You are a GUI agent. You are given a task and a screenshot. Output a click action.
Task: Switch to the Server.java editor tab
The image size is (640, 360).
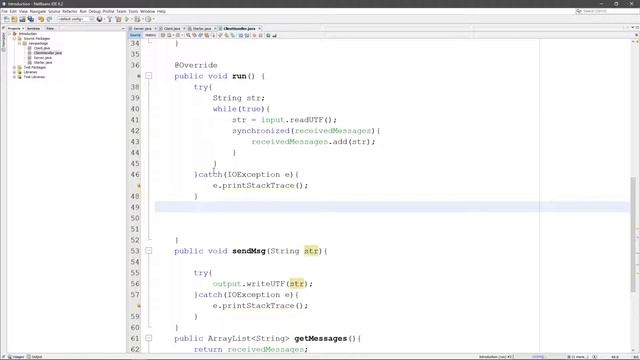pos(142,29)
